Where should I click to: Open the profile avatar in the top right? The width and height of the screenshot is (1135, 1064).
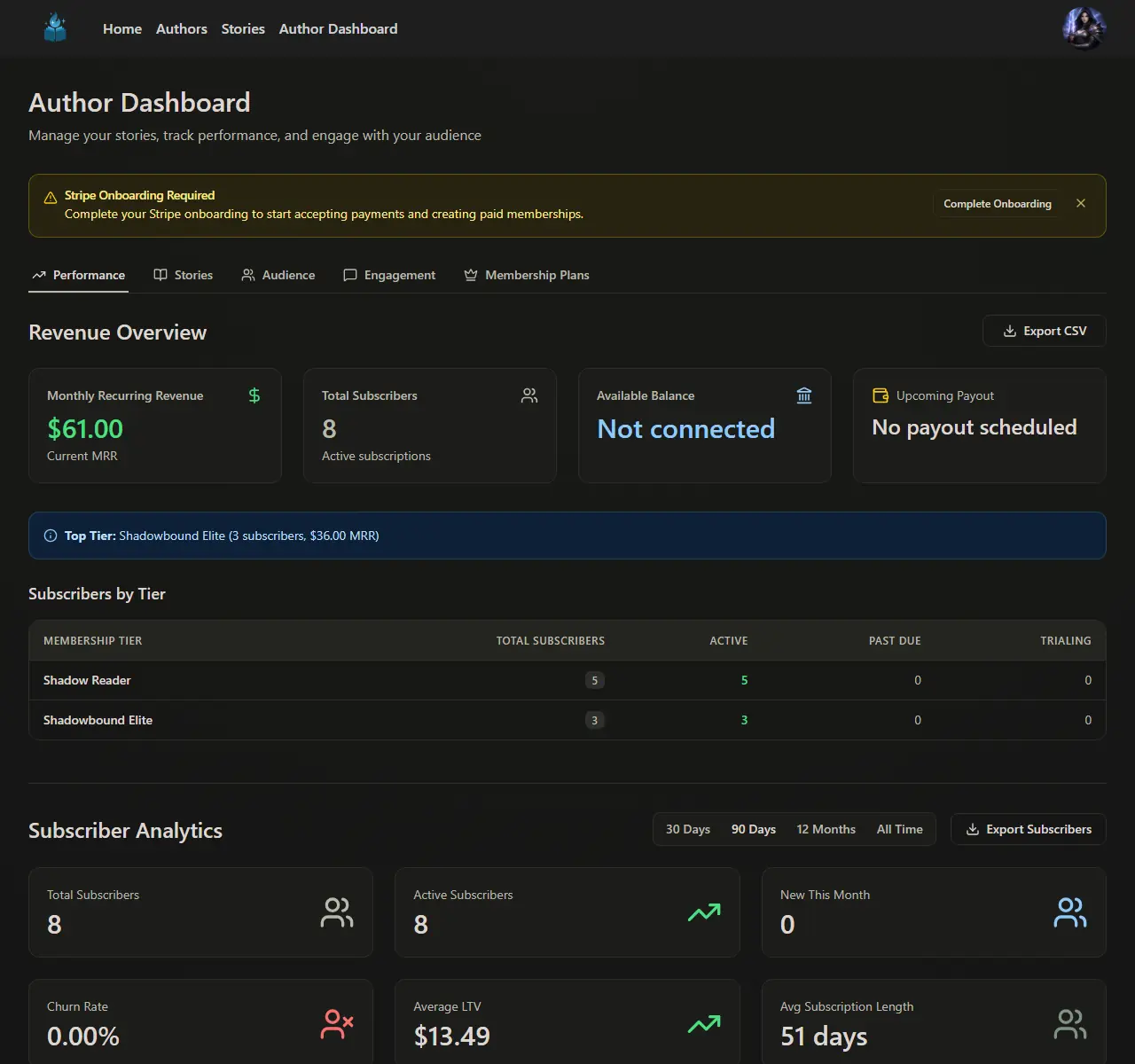point(1084,27)
